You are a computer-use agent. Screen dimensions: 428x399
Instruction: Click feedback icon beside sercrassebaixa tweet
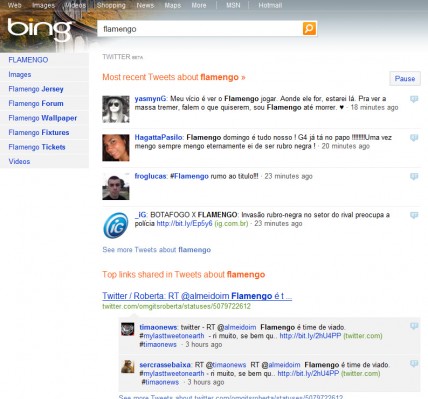[x=414, y=364]
